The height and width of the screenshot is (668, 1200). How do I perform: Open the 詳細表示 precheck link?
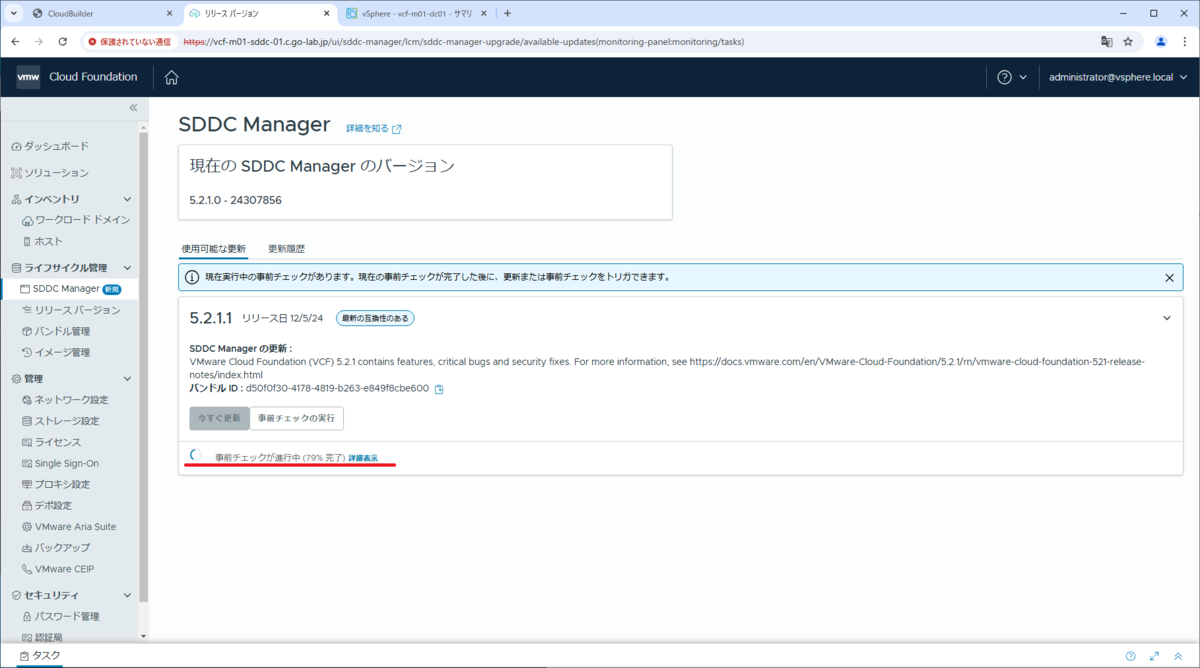click(x=363, y=457)
